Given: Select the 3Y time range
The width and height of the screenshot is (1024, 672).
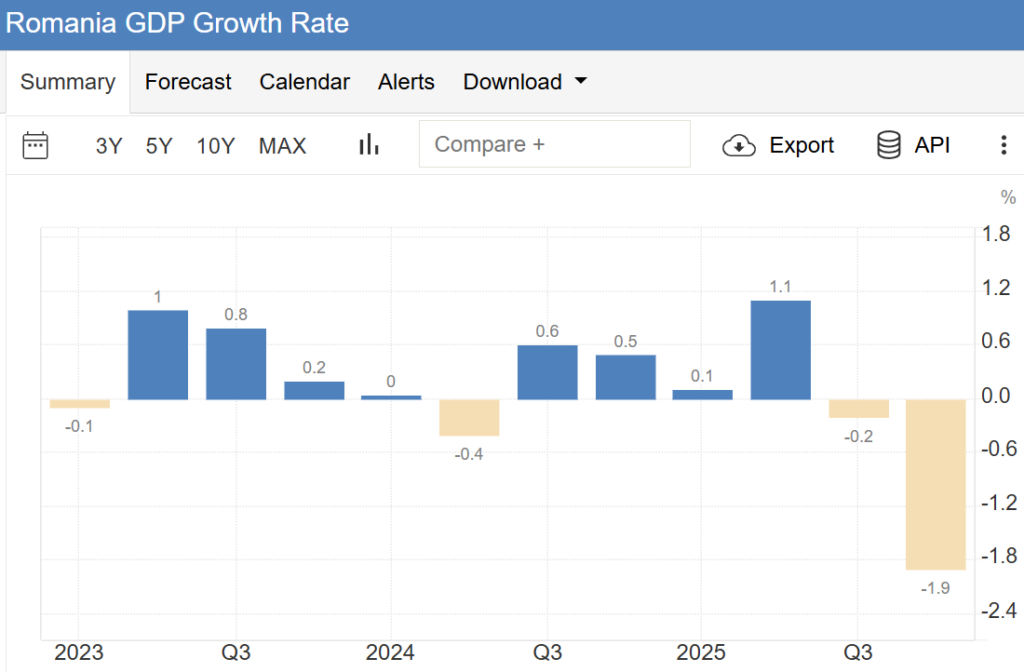Looking at the screenshot, I should point(108,146).
